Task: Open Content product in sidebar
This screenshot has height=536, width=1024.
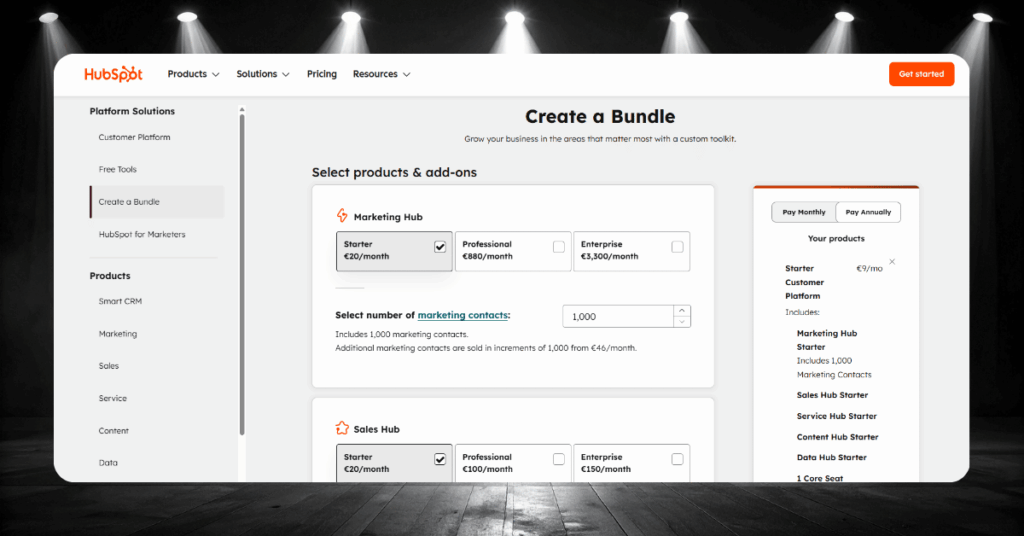Action: pyautogui.click(x=114, y=431)
